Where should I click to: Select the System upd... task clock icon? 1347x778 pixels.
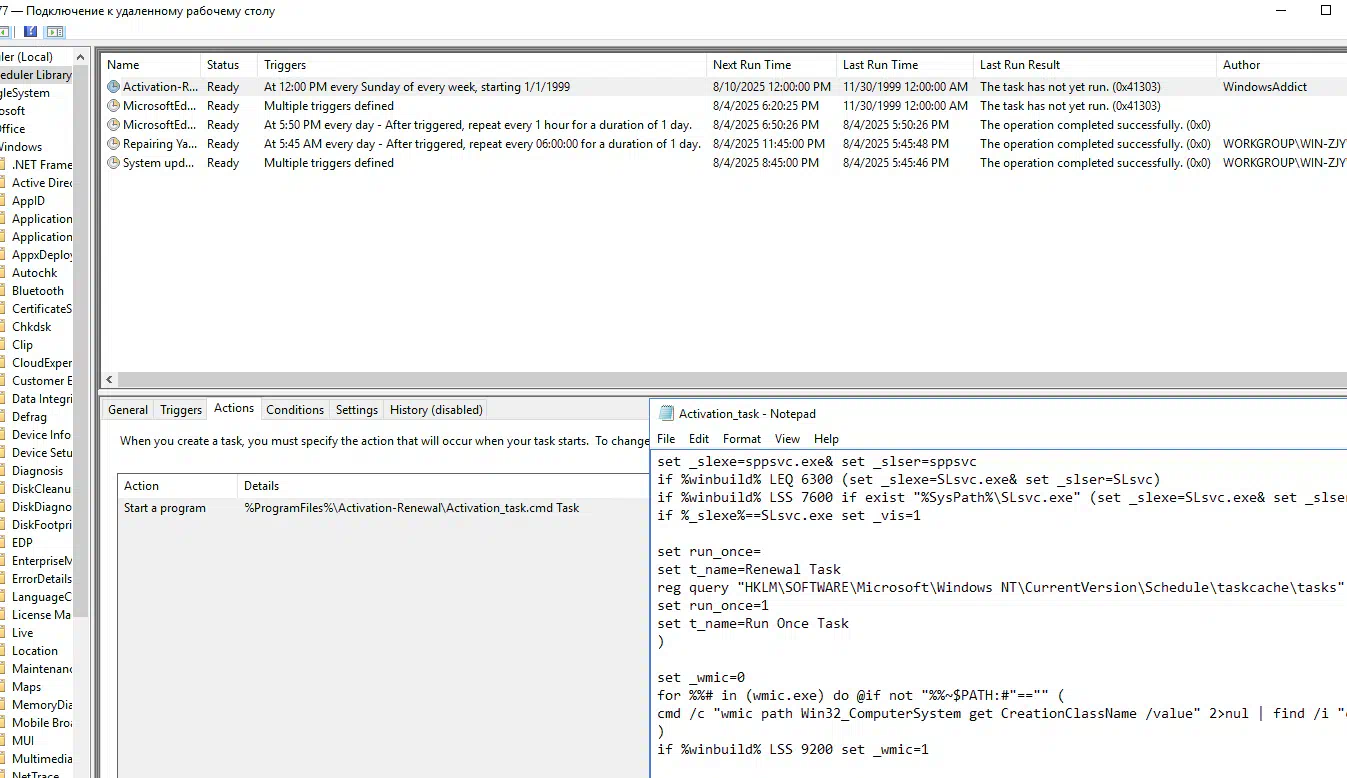113,163
